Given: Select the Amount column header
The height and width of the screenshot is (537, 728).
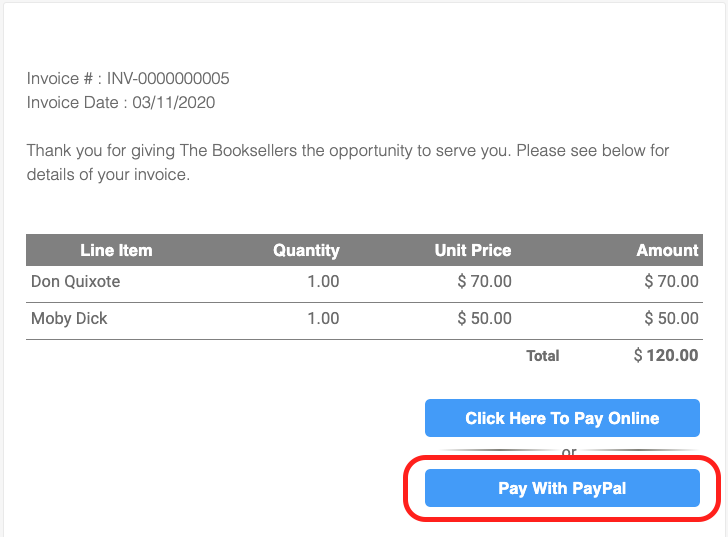Looking at the screenshot, I should (667, 250).
